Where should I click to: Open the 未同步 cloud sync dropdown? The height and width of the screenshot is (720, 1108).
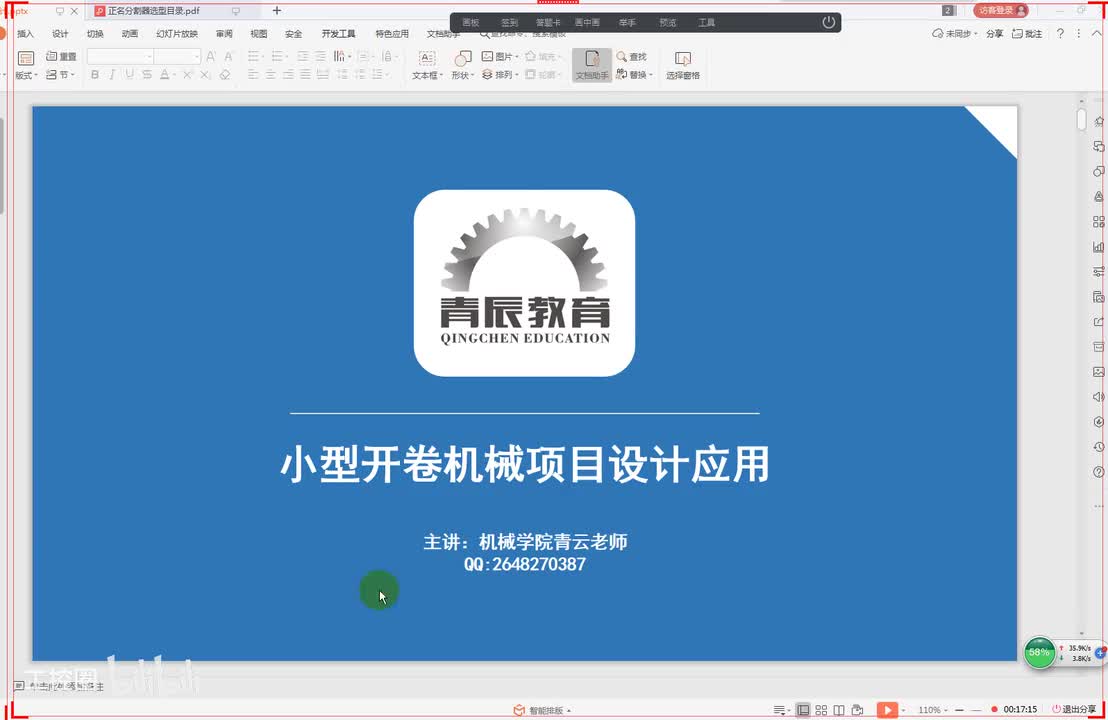(955, 34)
